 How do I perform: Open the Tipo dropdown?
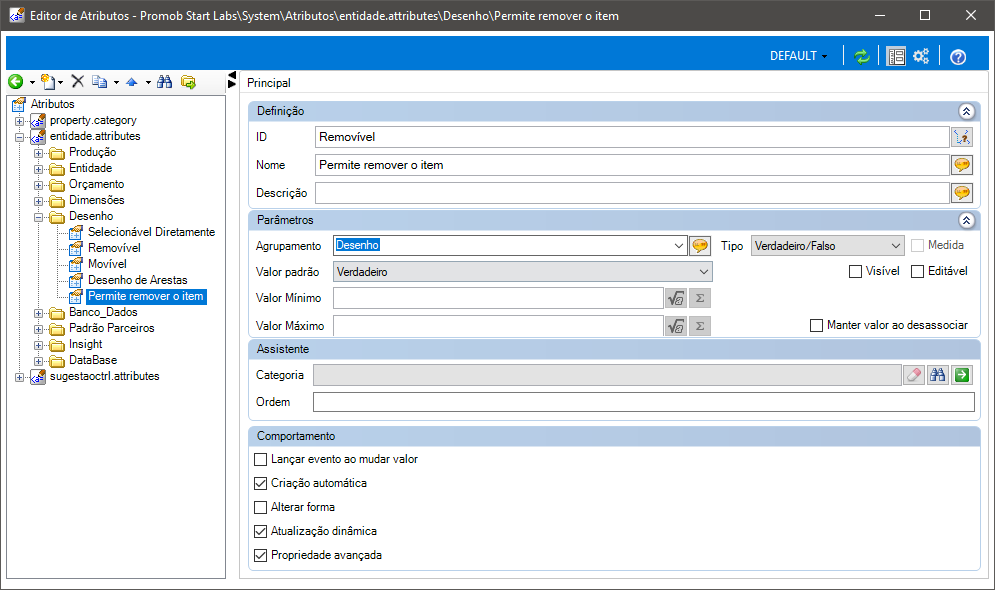896,246
